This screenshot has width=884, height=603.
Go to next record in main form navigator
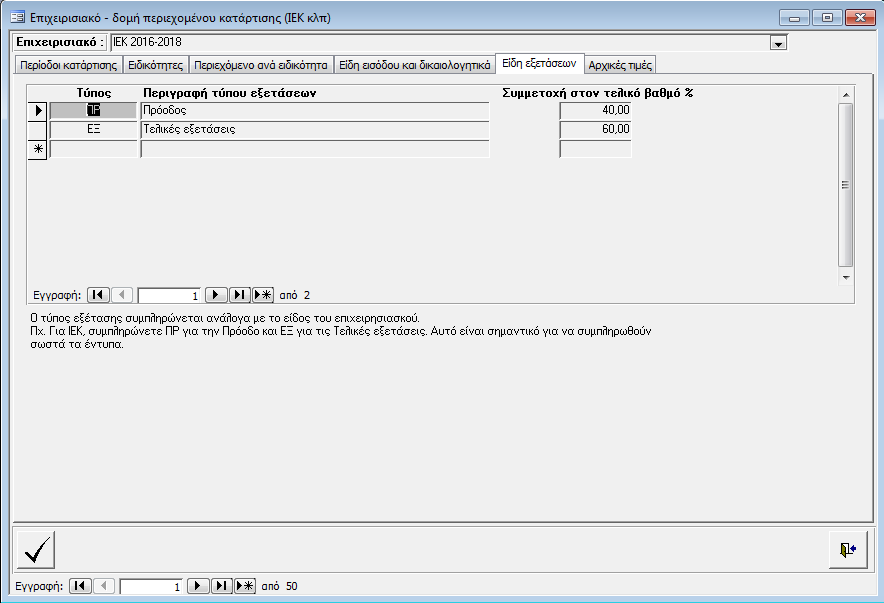(x=198, y=587)
